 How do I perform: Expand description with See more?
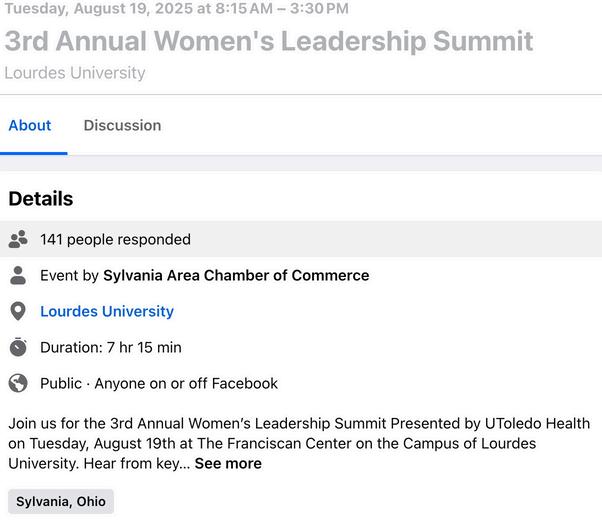point(228,463)
